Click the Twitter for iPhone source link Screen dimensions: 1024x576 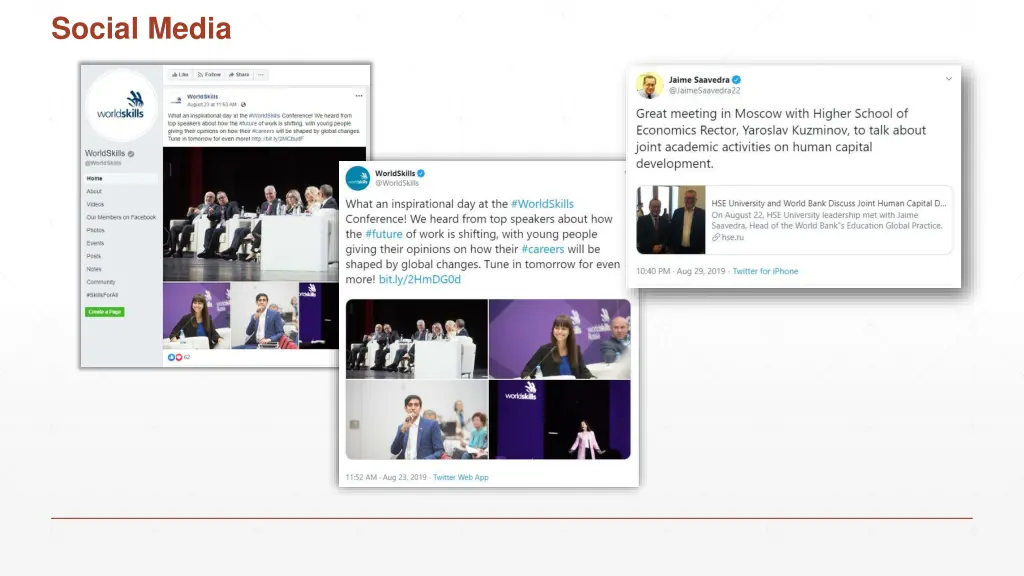(765, 271)
